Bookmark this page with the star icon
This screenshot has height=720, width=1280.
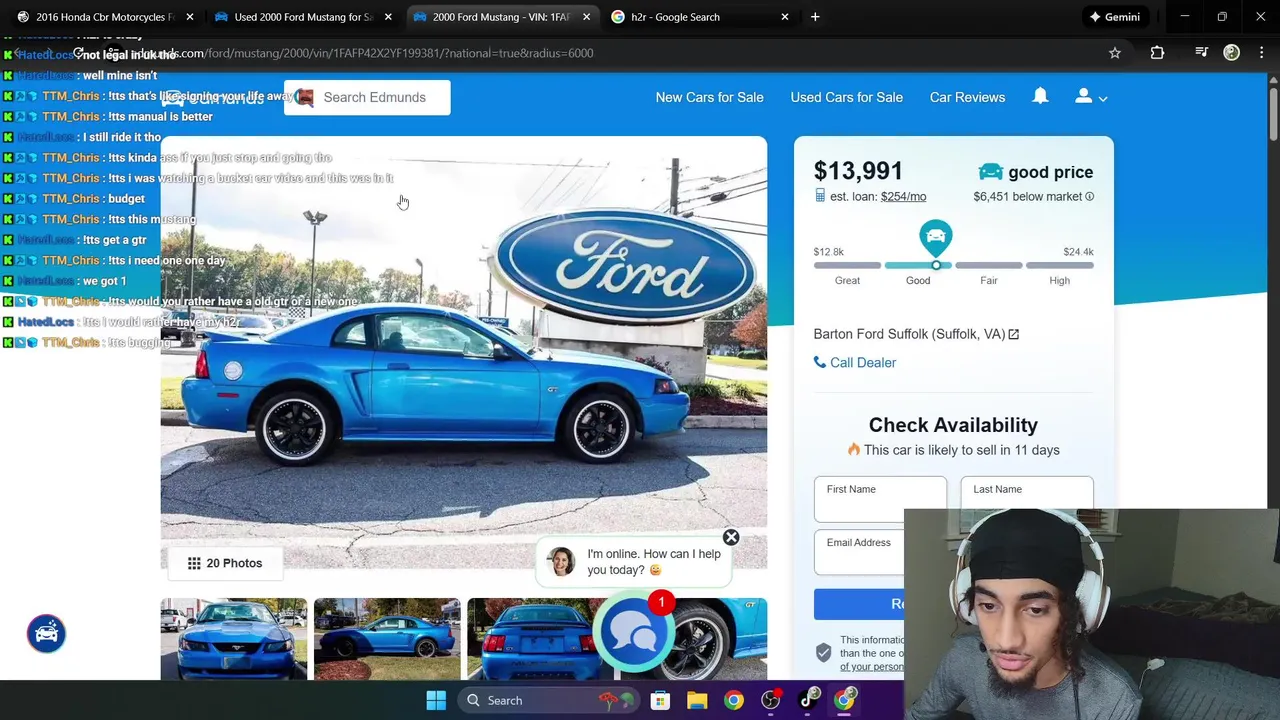click(1115, 53)
